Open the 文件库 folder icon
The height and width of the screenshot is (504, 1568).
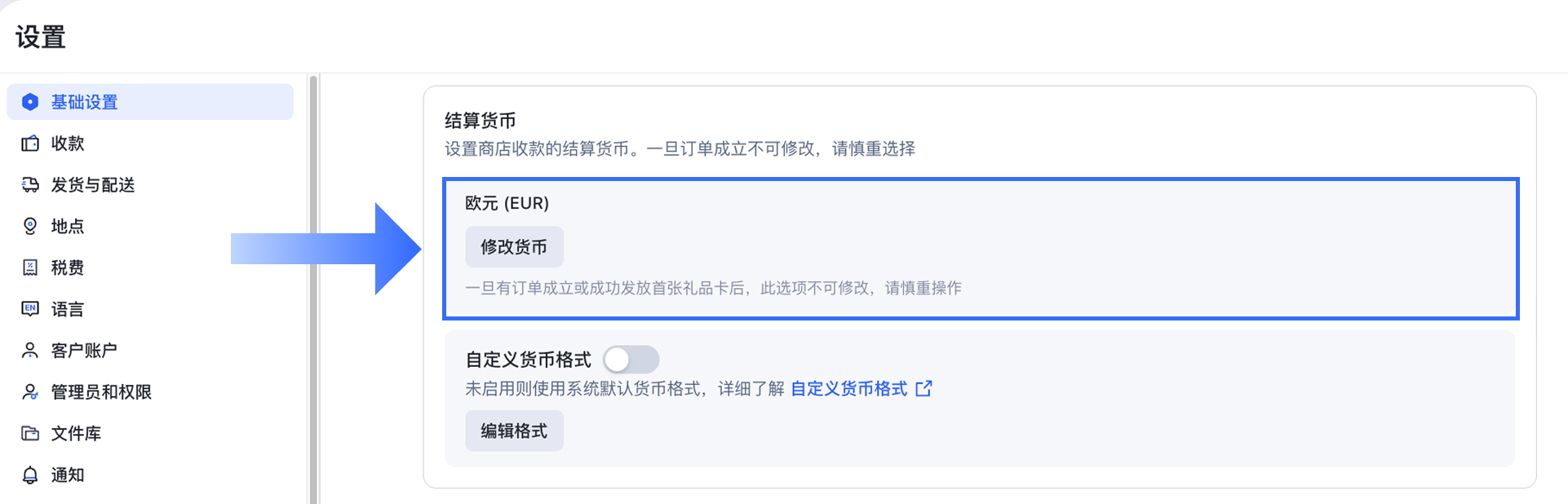click(30, 433)
